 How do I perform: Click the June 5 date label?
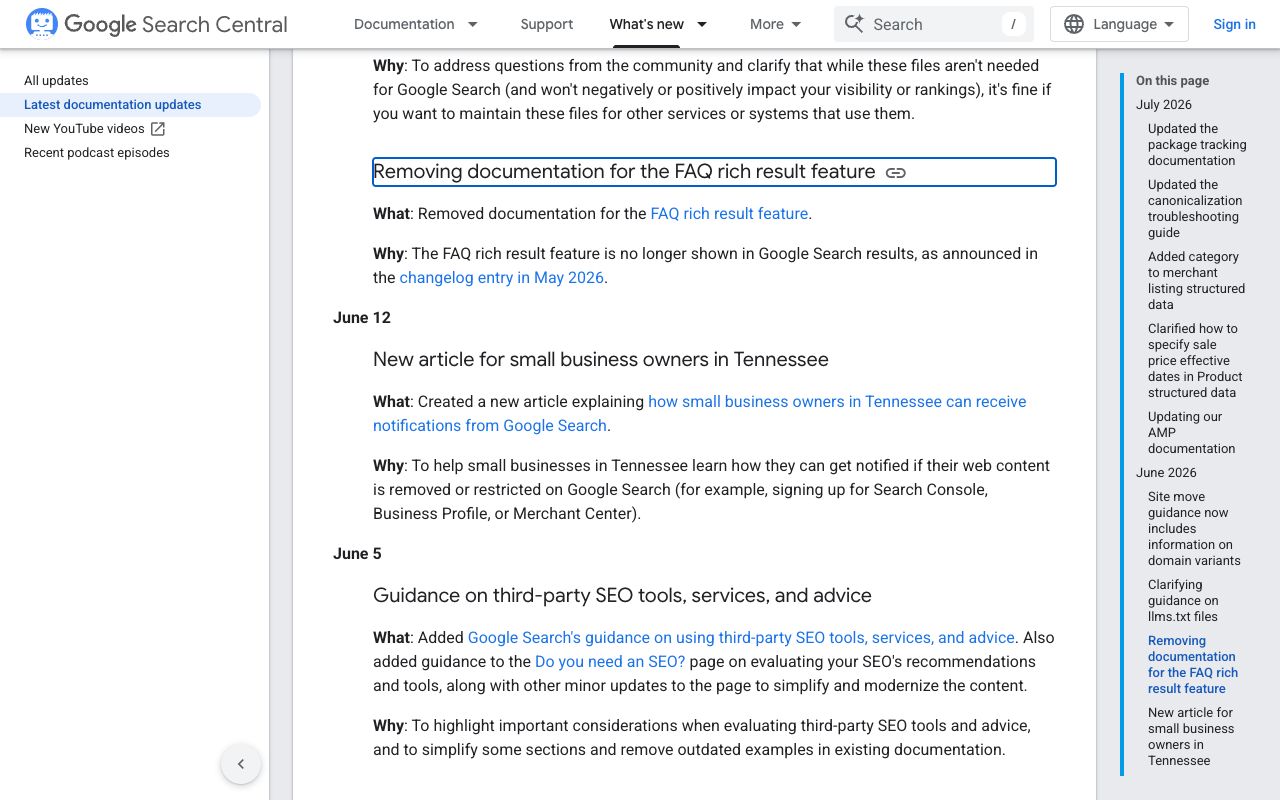(x=357, y=553)
